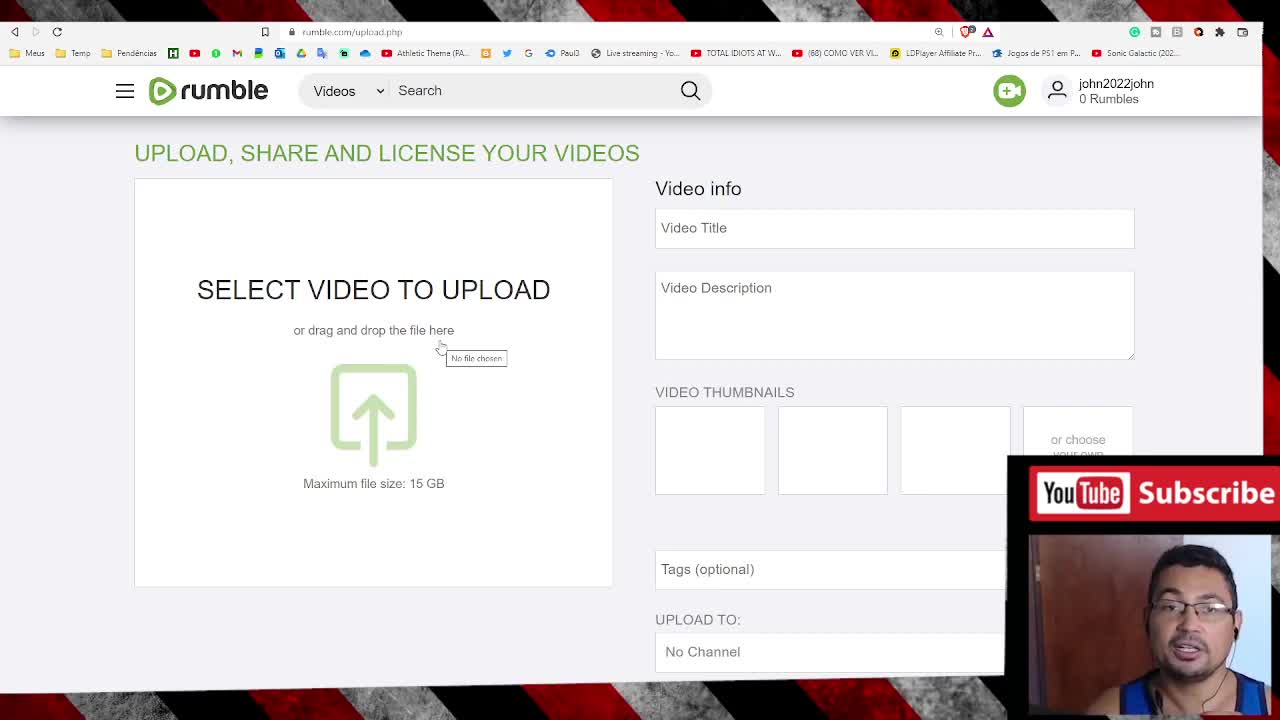The width and height of the screenshot is (1280, 720).
Task: Bookmark this page icon in address bar
Action: [x=265, y=32]
